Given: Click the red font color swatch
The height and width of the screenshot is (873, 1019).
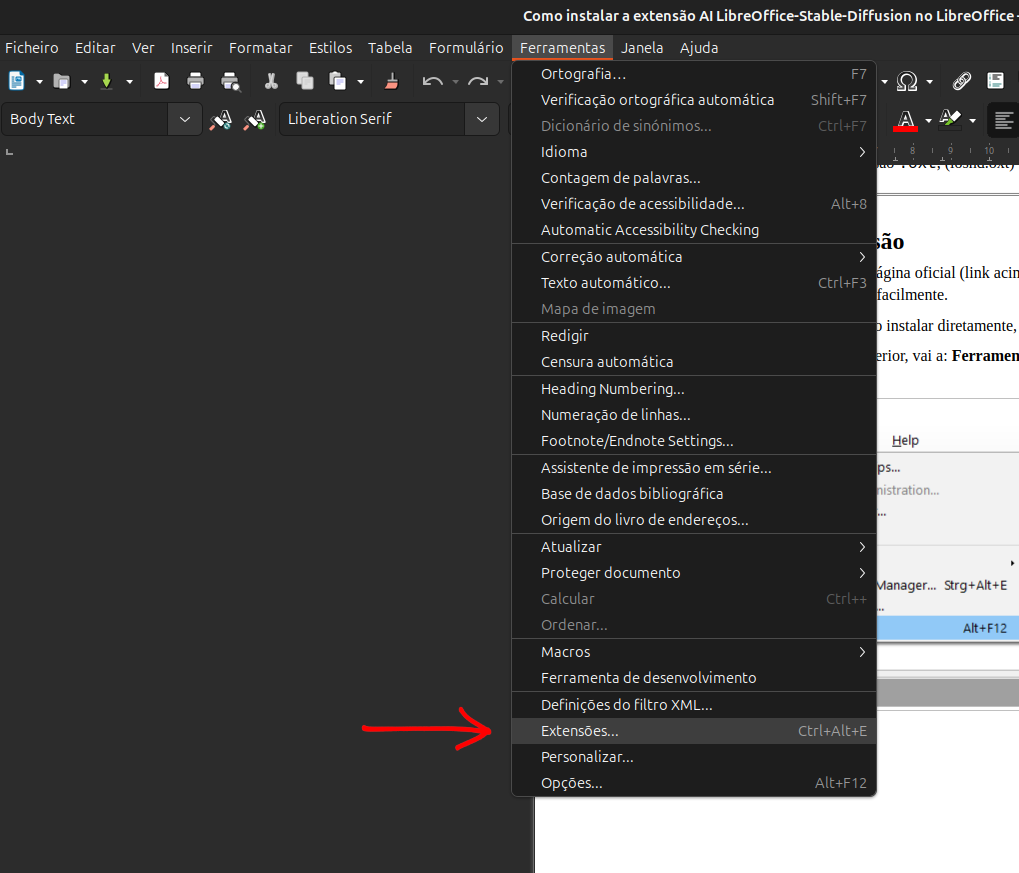Looking at the screenshot, I should (x=906, y=120).
